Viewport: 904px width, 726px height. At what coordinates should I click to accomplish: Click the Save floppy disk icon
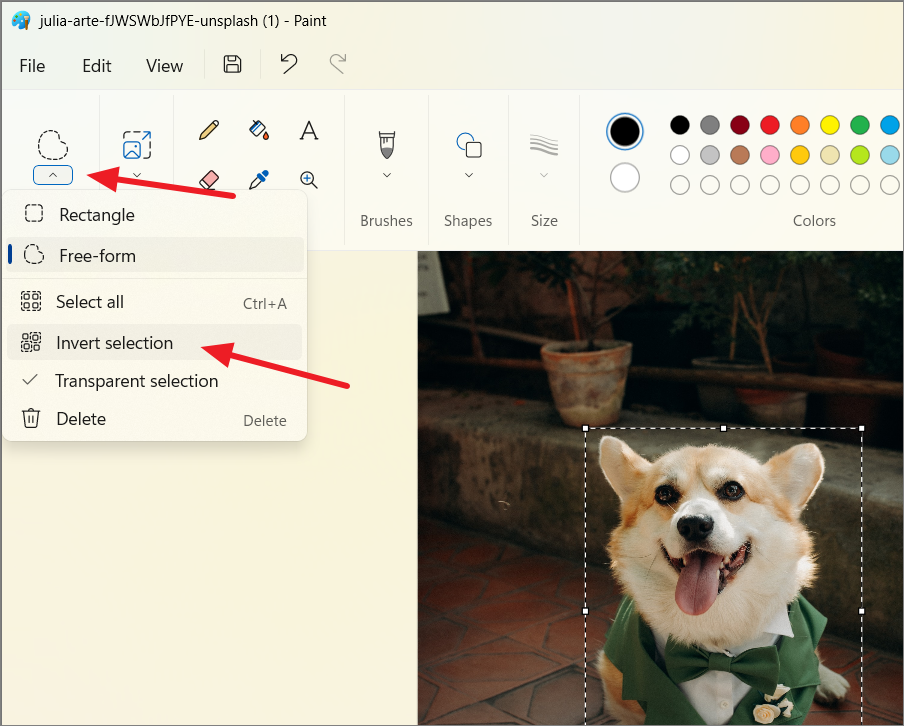point(232,65)
